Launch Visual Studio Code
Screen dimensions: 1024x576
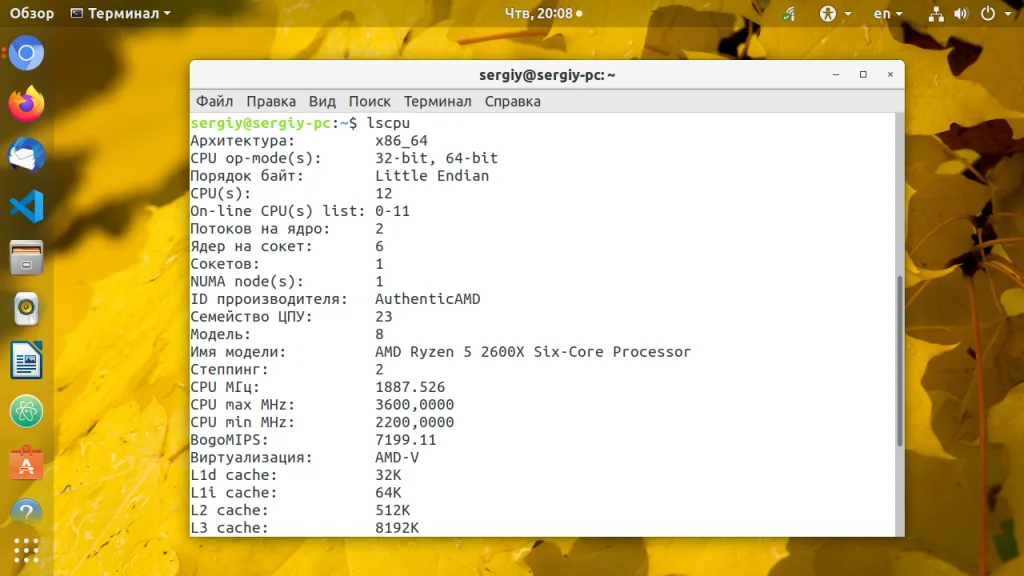(x=27, y=207)
